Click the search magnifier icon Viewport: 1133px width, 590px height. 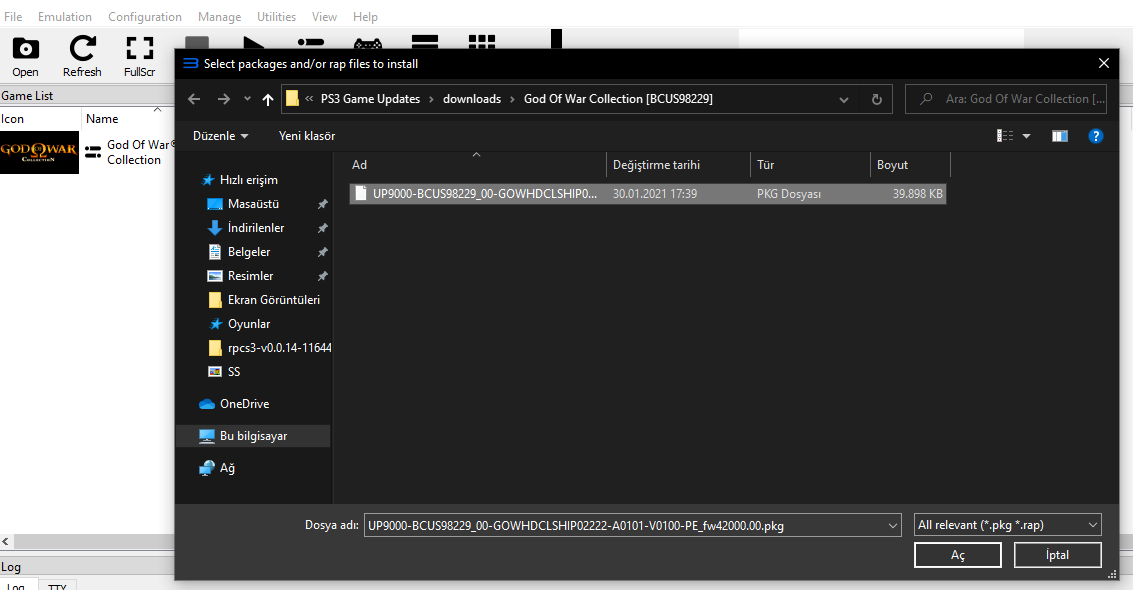926,99
